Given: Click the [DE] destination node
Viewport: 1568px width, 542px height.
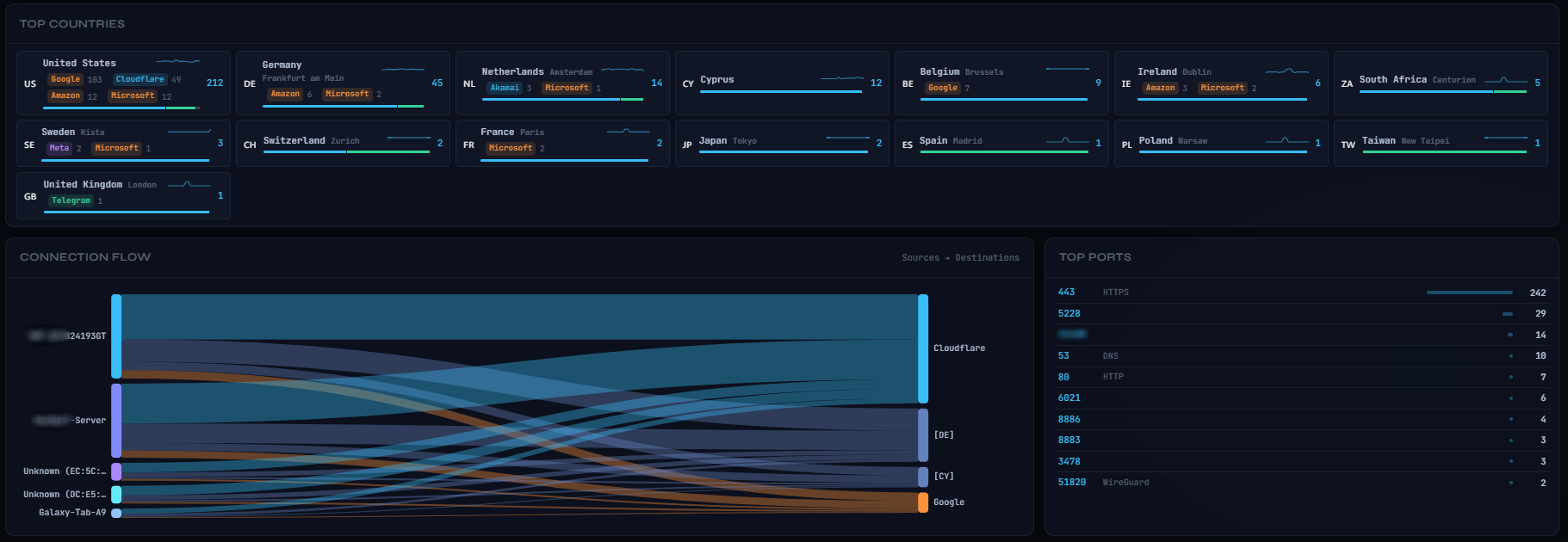Looking at the screenshot, I should 923,435.
